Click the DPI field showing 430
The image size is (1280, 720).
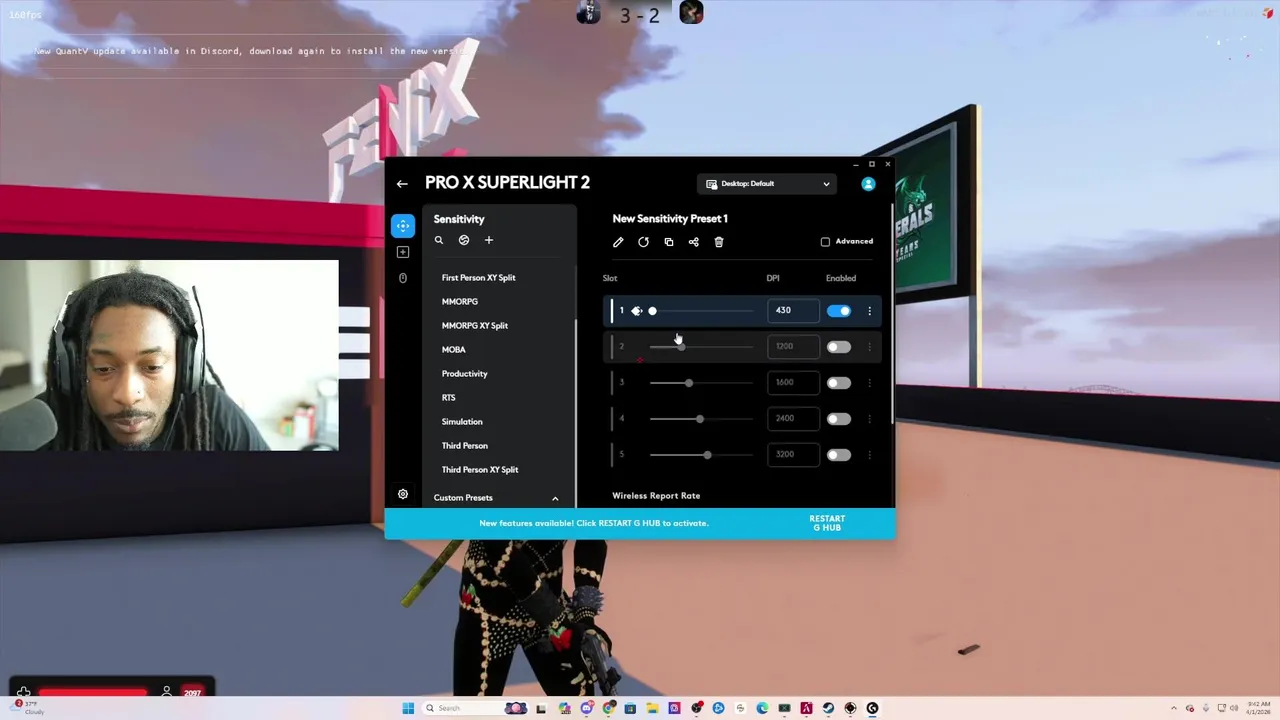(793, 311)
